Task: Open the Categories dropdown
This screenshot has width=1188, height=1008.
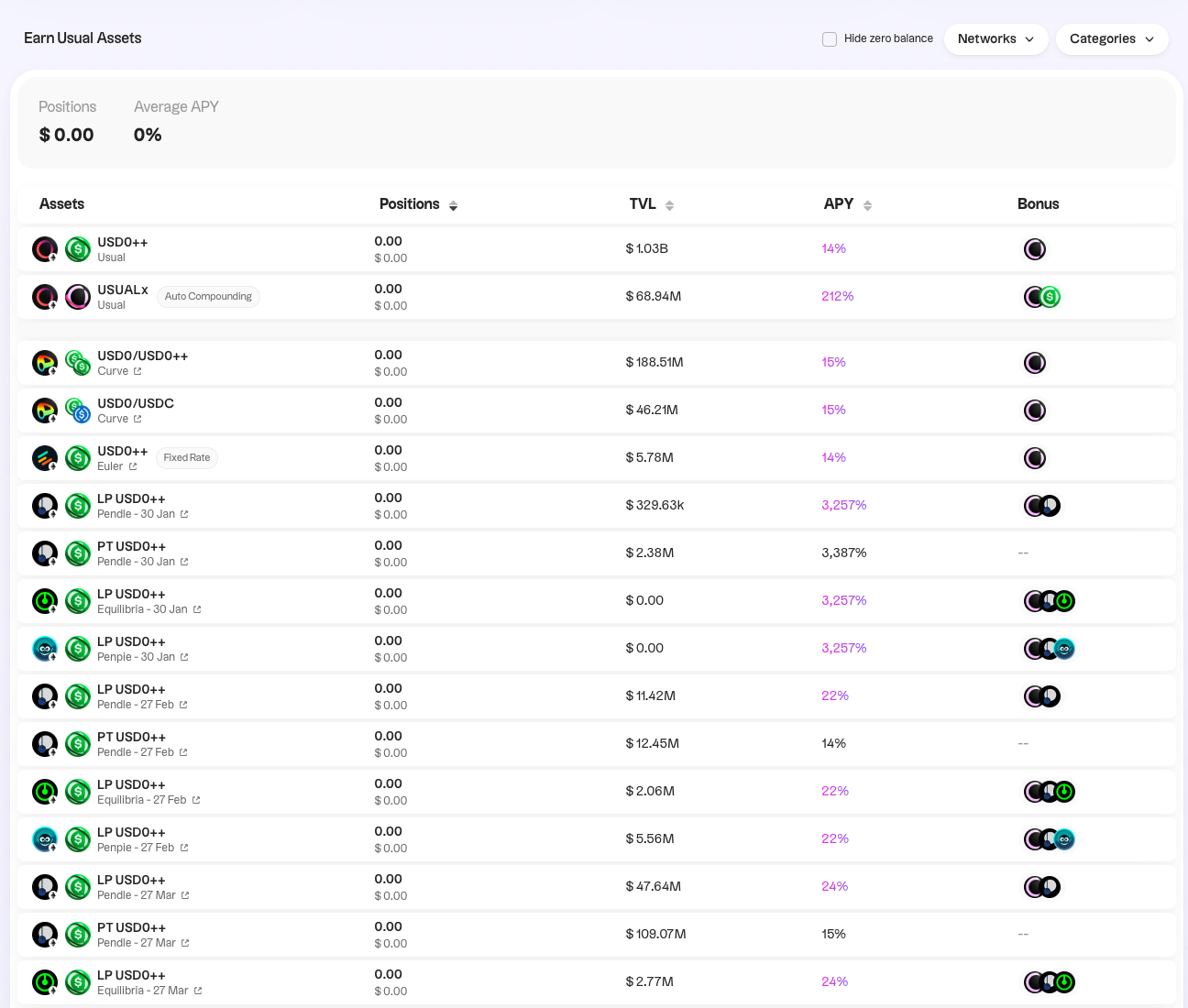Action: 1112,38
